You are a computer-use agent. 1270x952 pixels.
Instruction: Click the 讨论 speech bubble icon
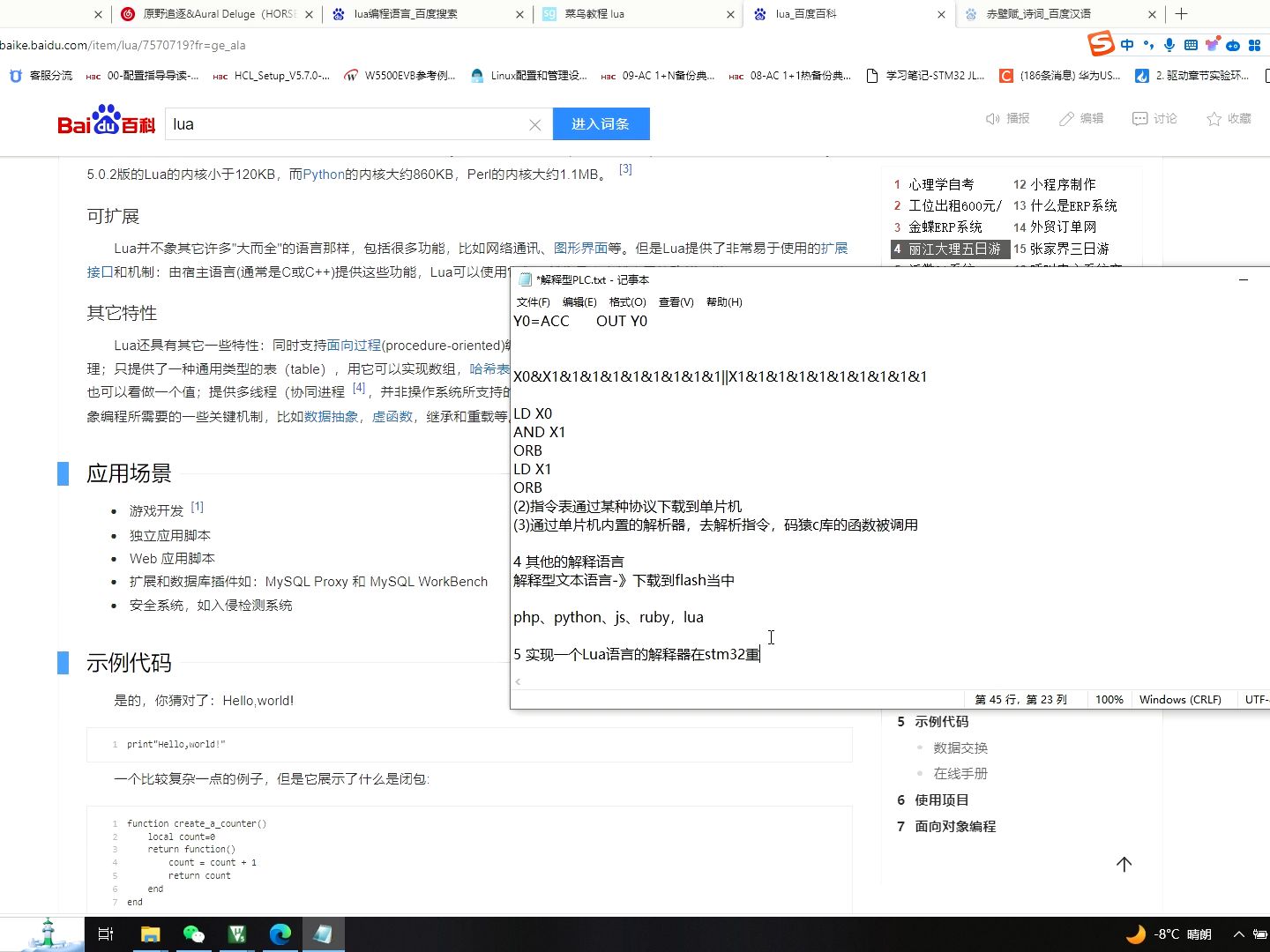coord(1139,119)
